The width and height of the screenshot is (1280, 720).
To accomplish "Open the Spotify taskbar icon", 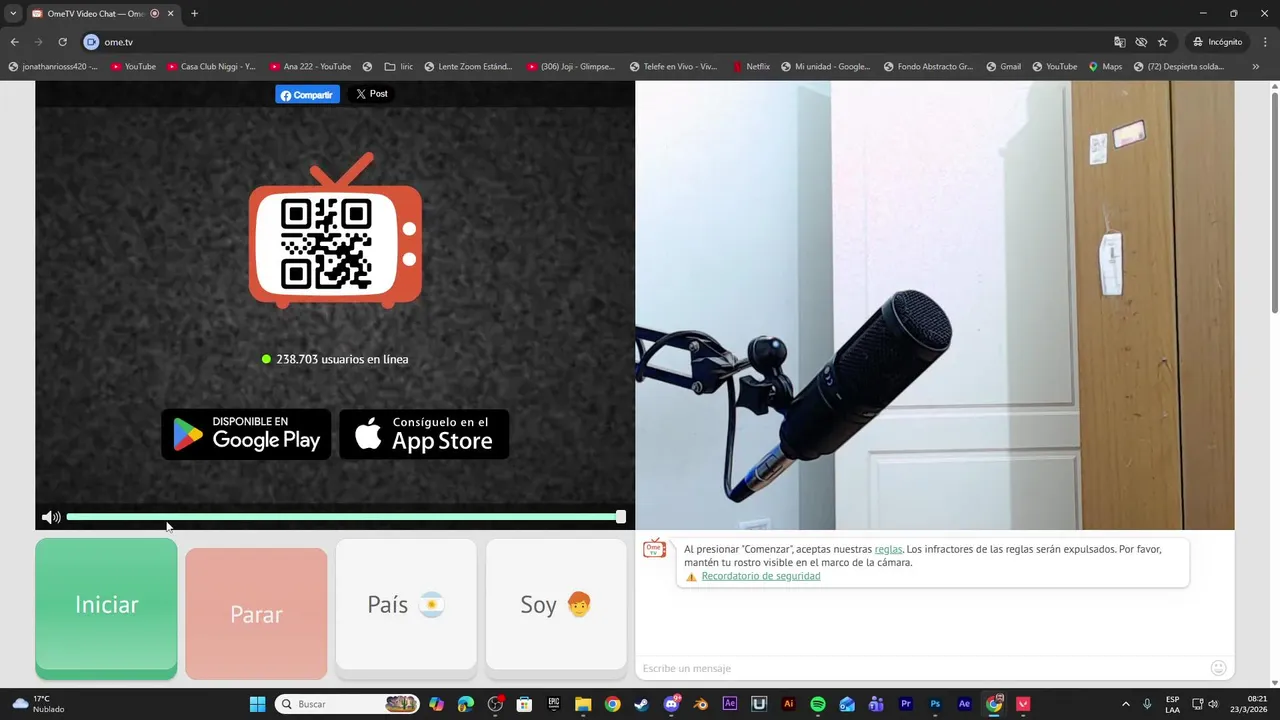I will coord(817,704).
